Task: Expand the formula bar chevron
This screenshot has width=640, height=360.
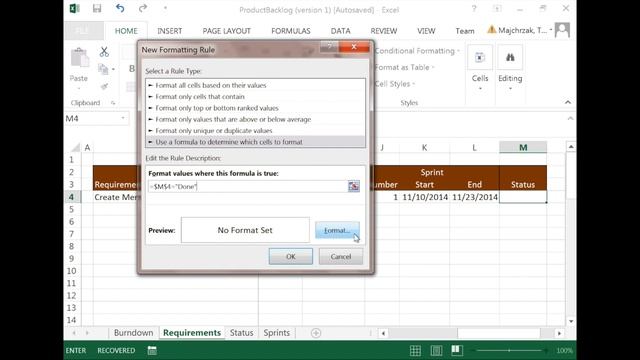Action: coord(570,118)
